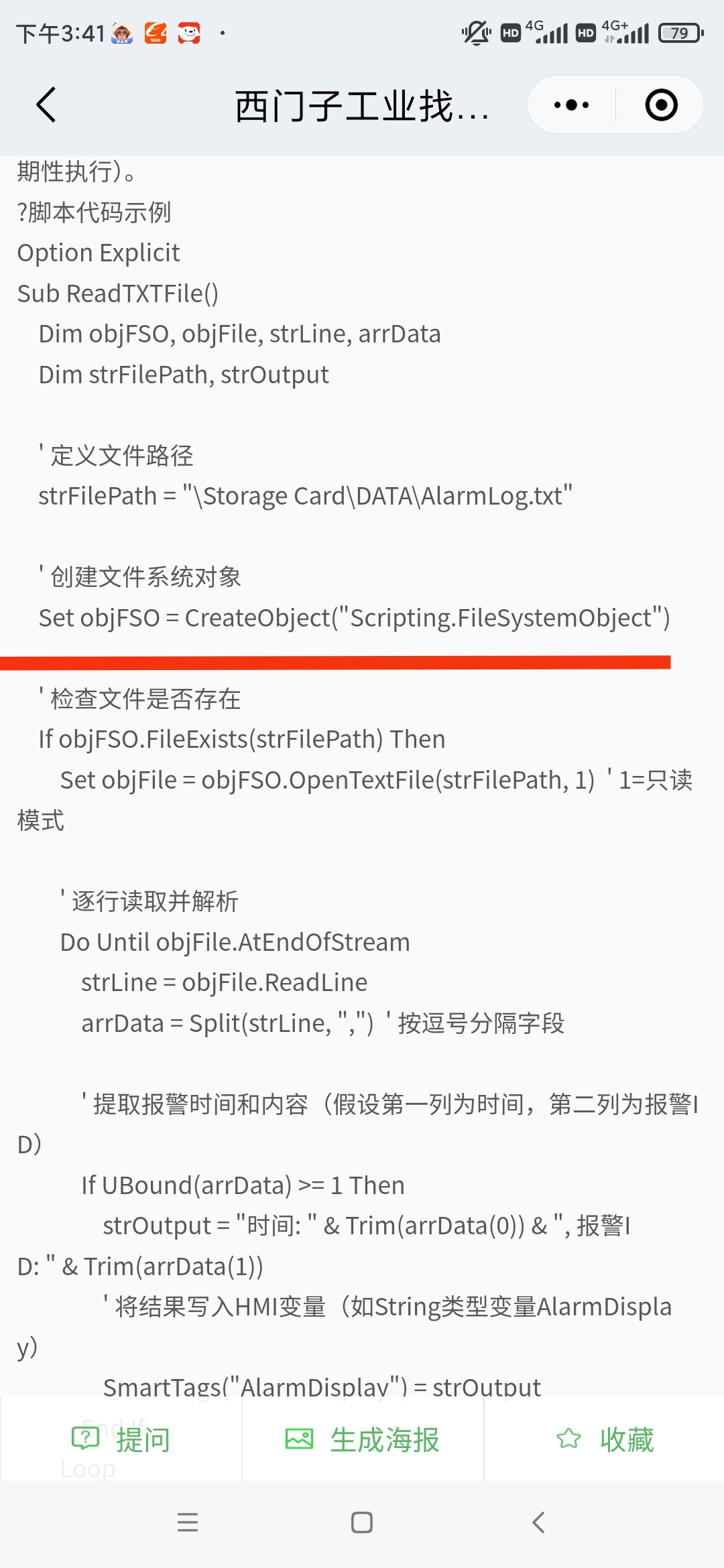Tap the 提问 question button
This screenshot has width=724, height=1568.
[121, 1439]
